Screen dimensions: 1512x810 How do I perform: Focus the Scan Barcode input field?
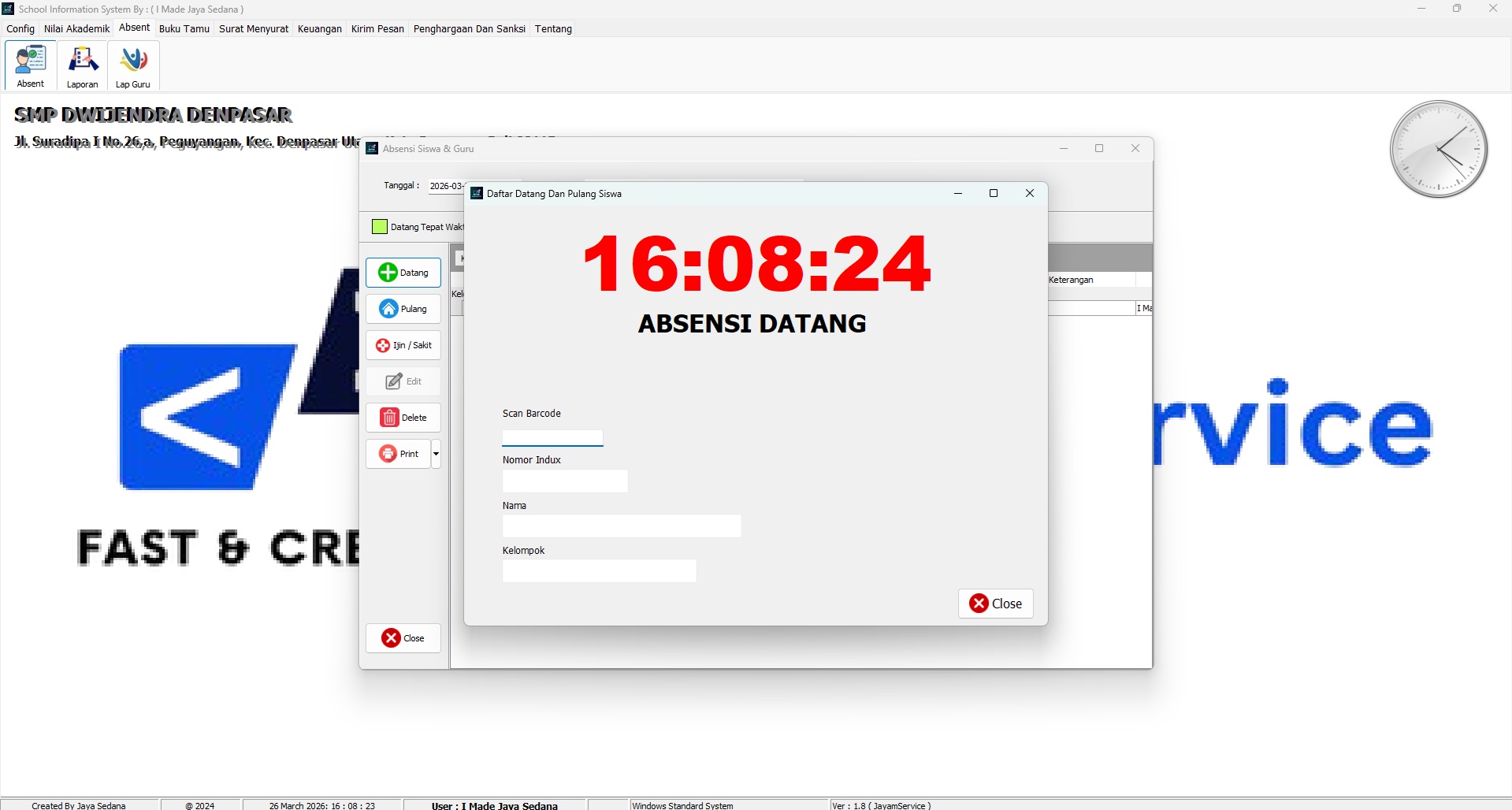tap(552, 437)
